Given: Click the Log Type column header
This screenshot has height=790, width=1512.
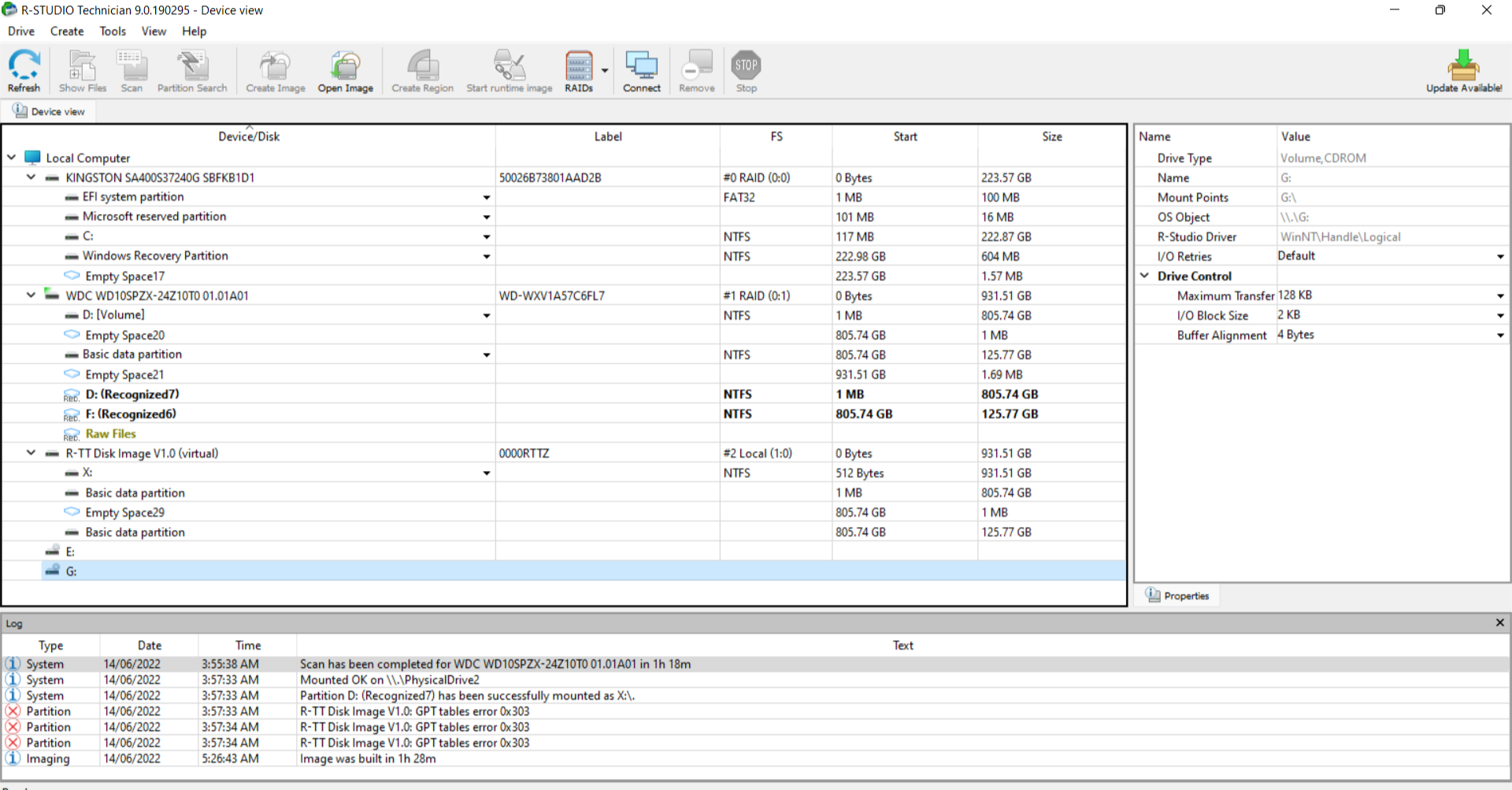Looking at the screenshot, I should pos(51,645).
